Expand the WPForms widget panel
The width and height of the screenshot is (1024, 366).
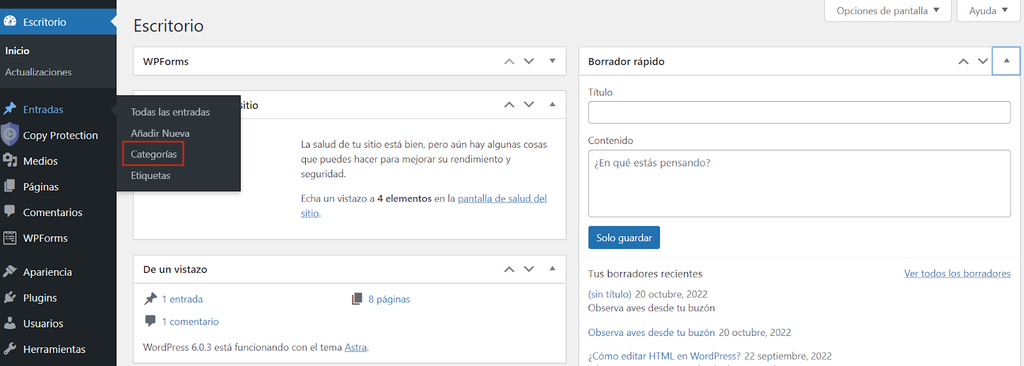(552, 61)
